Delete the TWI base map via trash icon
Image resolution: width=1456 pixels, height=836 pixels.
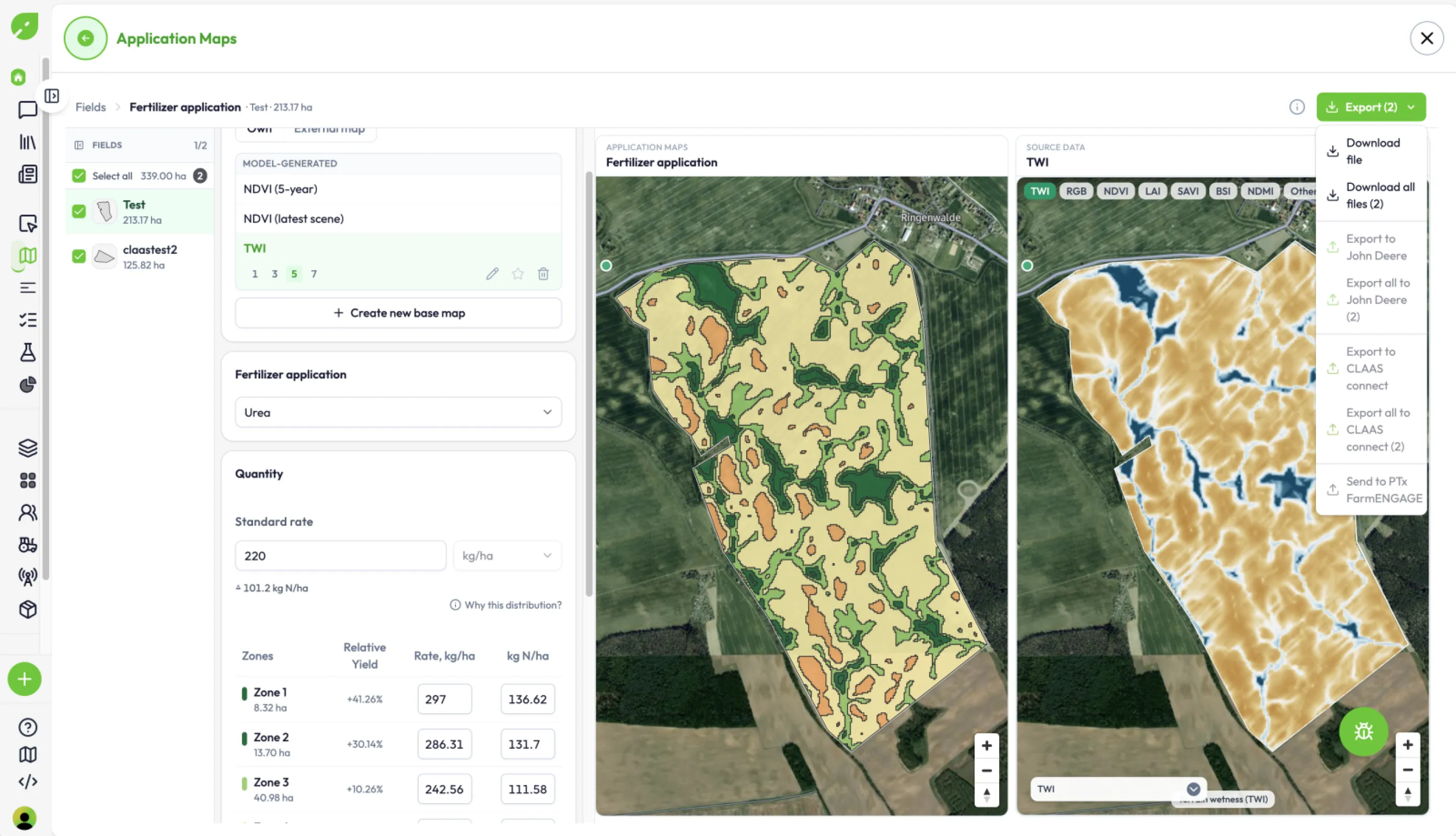click(x=543, y=274)
